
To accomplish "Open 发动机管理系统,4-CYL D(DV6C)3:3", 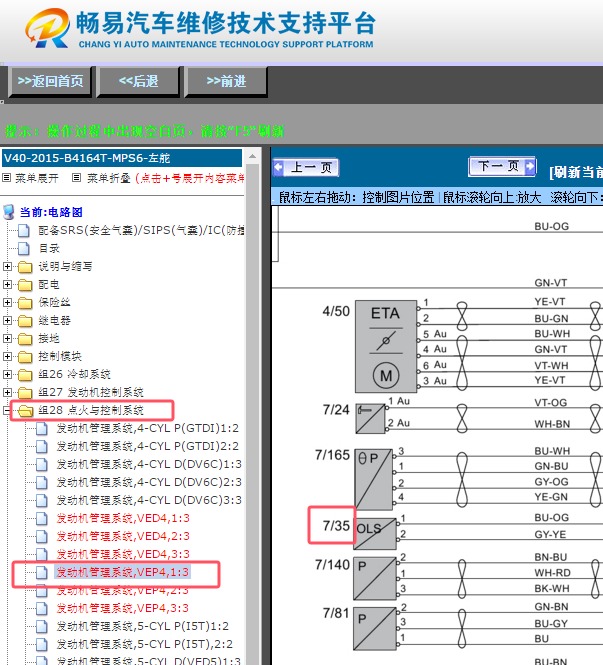I will (x=149, y=500).
